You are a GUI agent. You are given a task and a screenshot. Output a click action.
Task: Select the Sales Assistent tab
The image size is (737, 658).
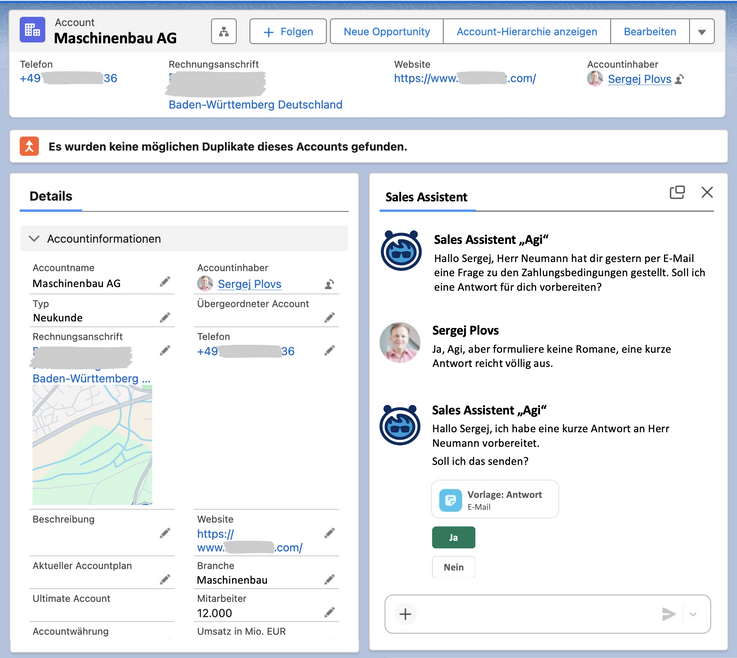coord(426,197)
